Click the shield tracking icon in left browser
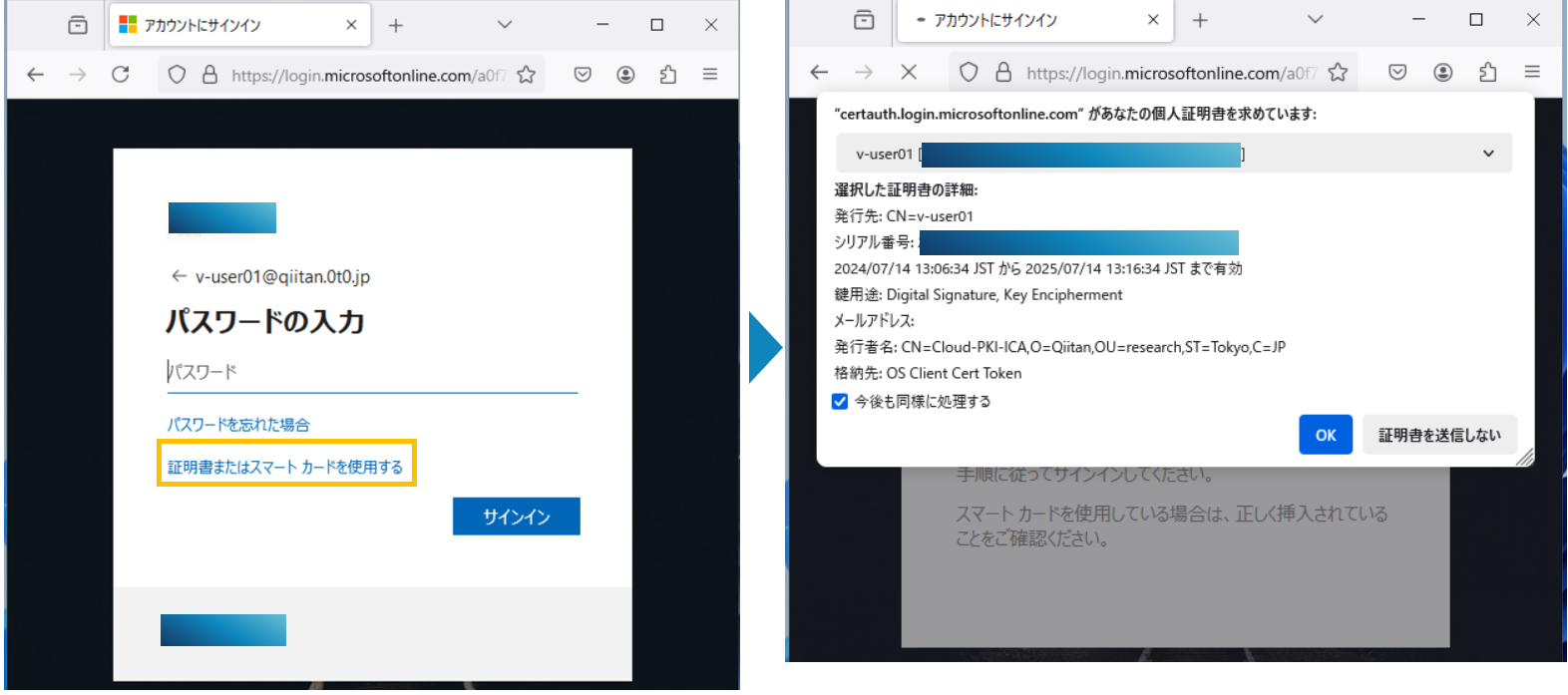 click(177, 75)
